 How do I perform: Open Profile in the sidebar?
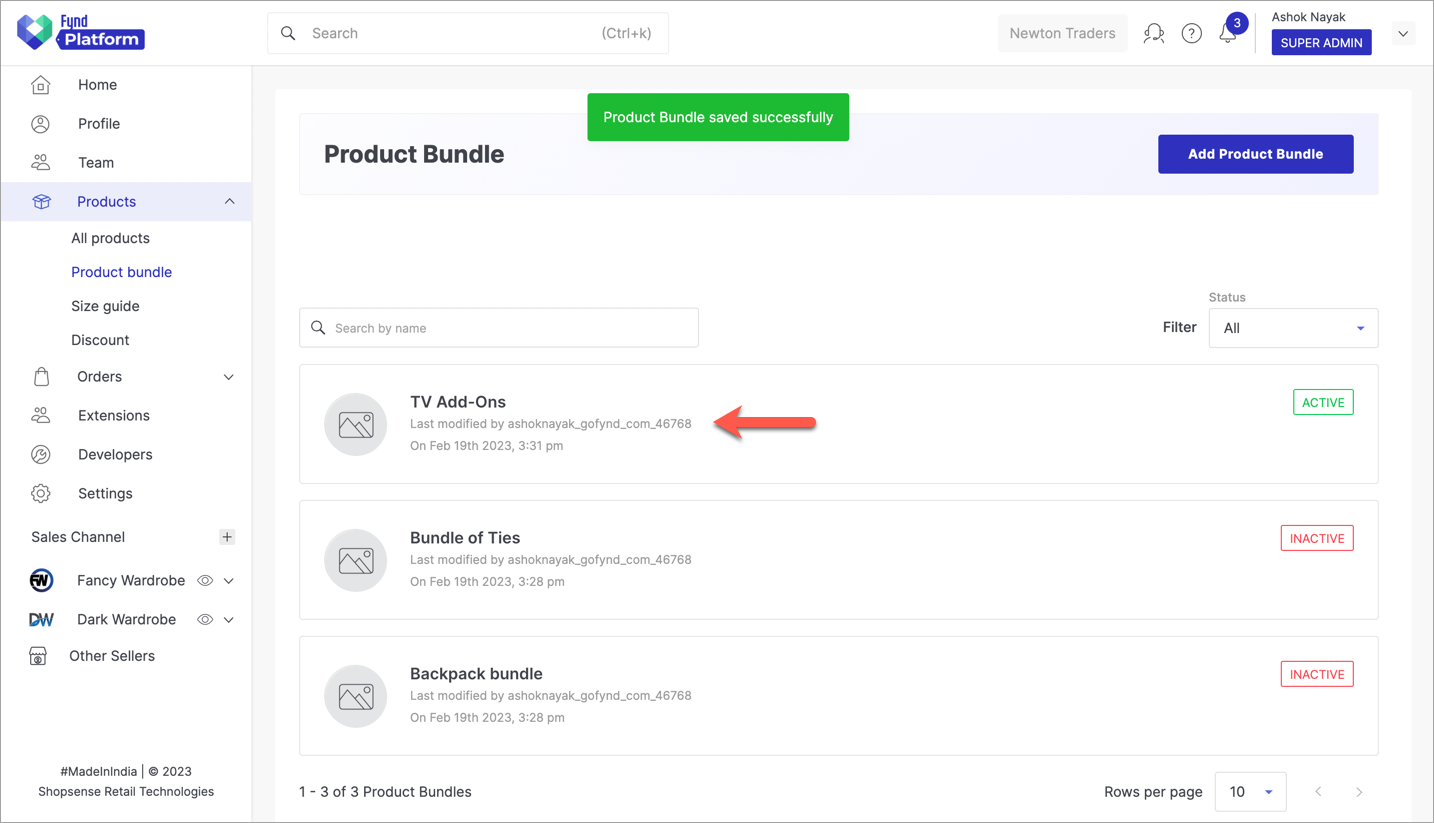coord(99,124)
